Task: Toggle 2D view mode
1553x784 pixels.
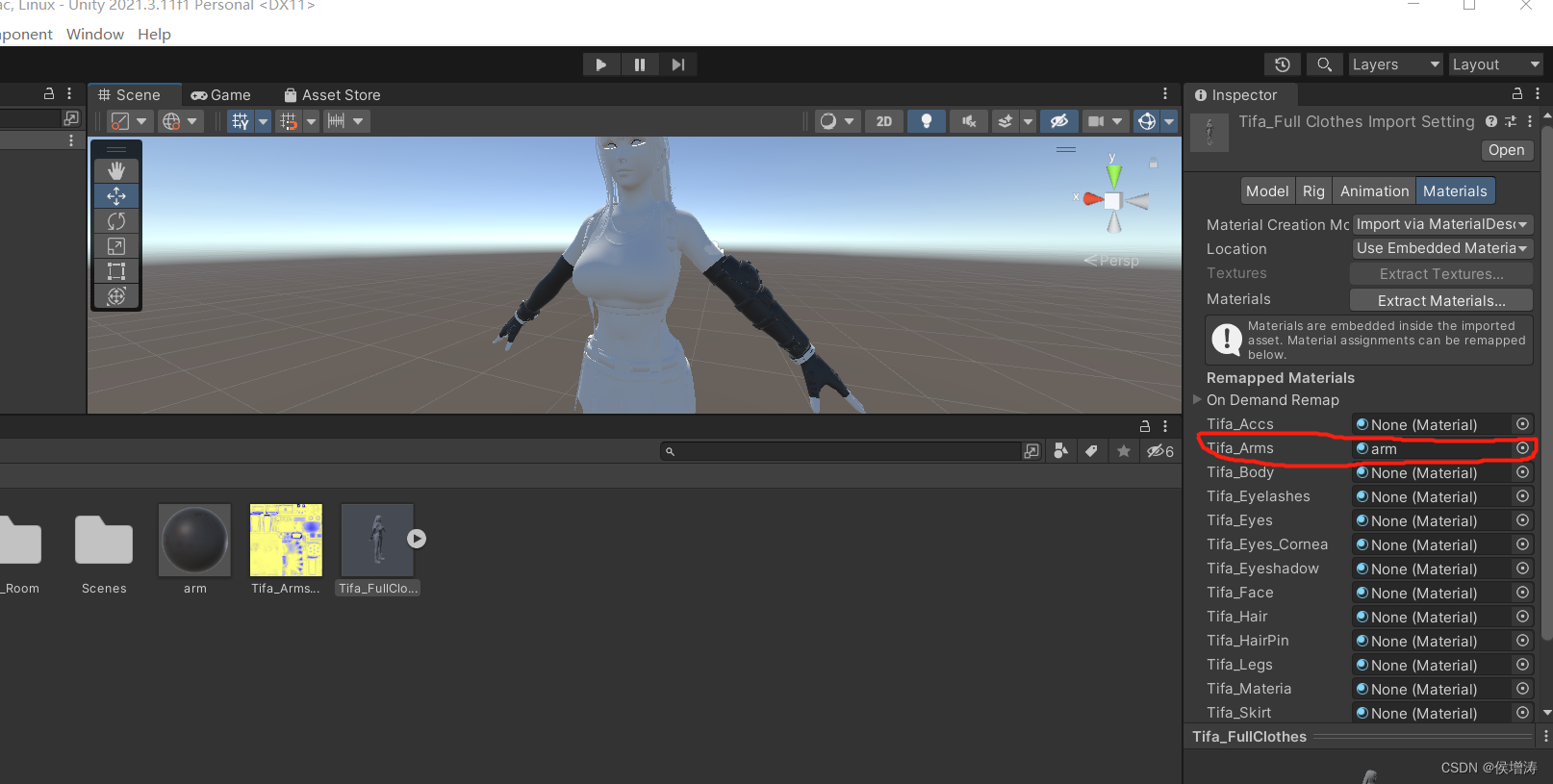Action: pos(884,121)
